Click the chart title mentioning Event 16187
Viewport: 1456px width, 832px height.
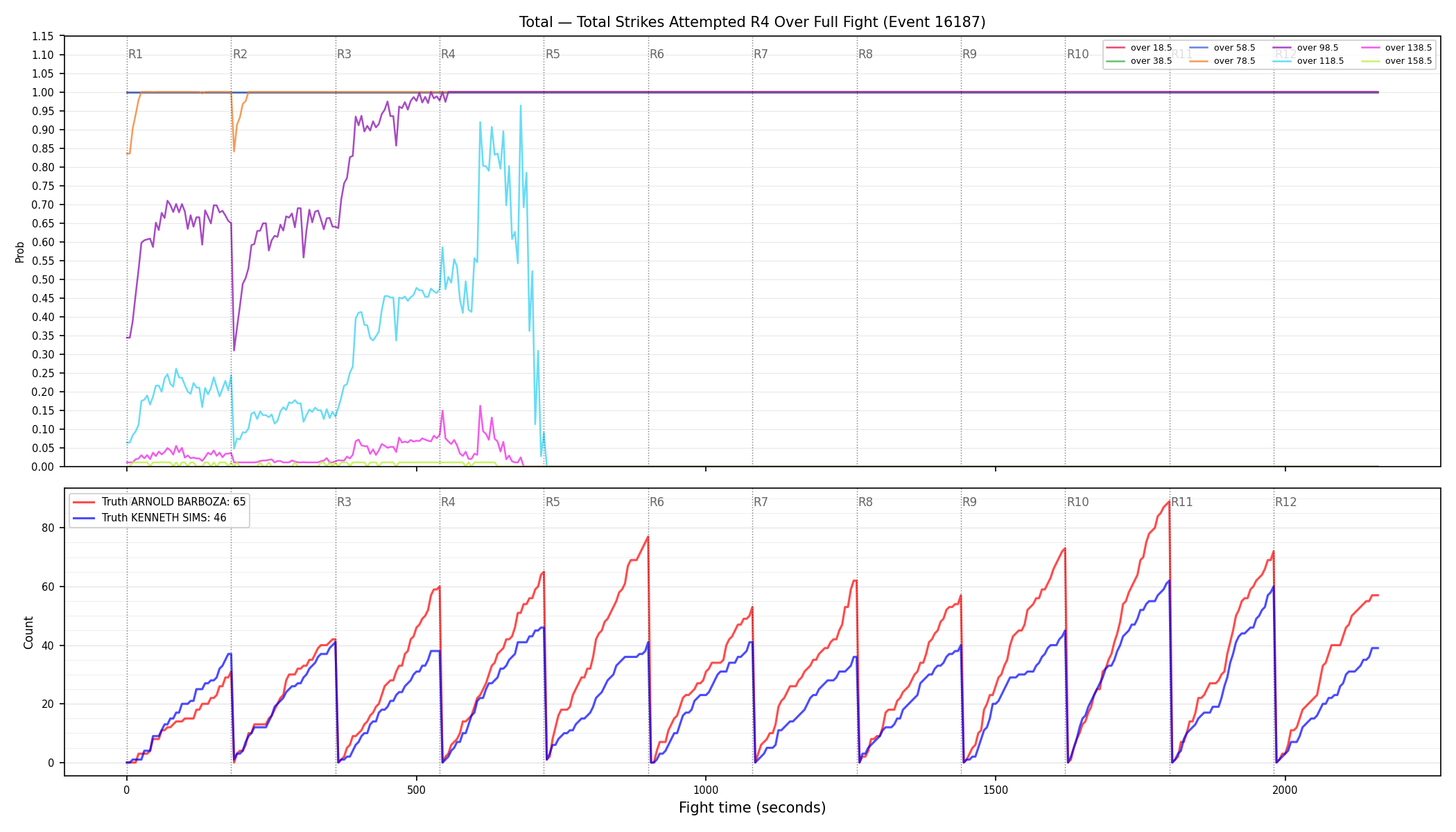point(752,22)
